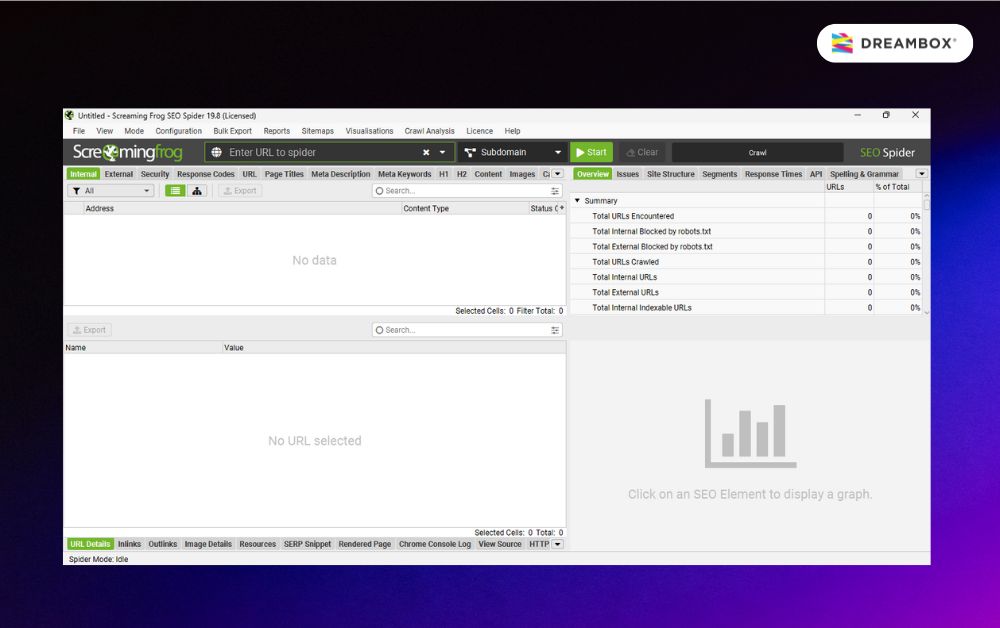
Task: Expand more top tabs dropdown arrow
Action: (557, 173)
